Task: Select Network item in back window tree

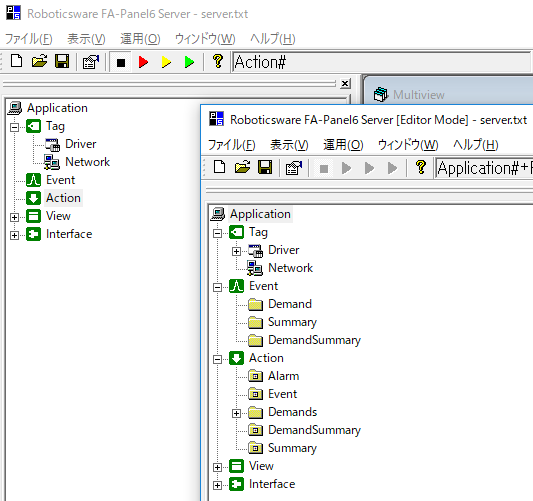Action: point(87,162)
